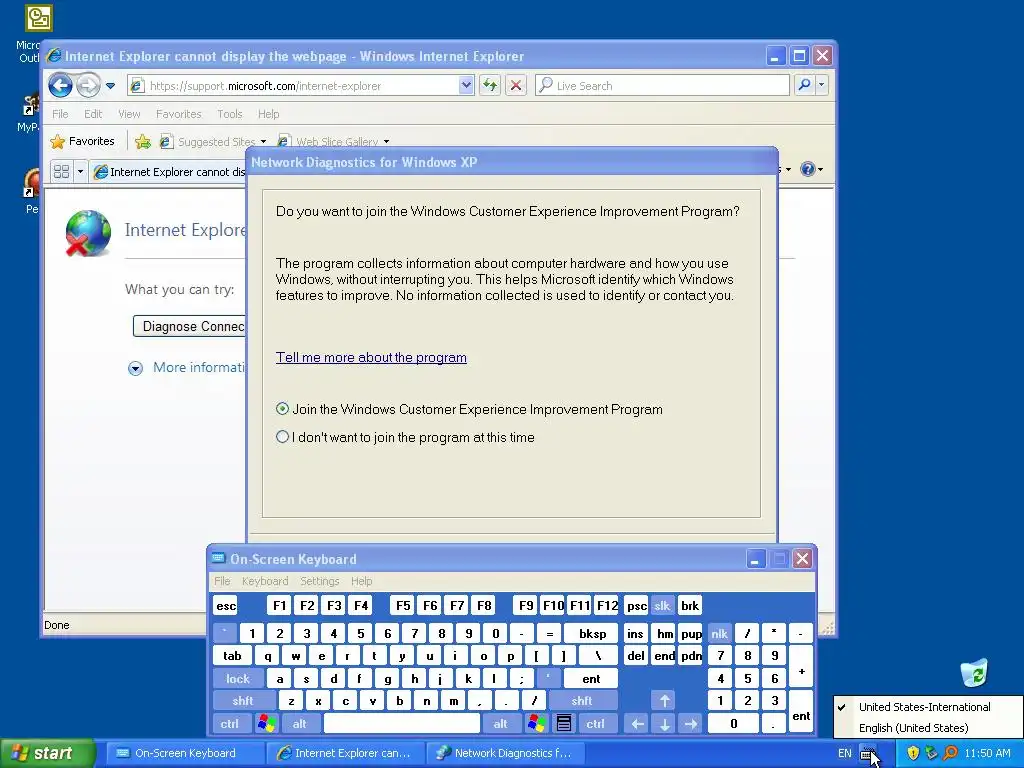Click the application menu key icon

pos(564,724)
